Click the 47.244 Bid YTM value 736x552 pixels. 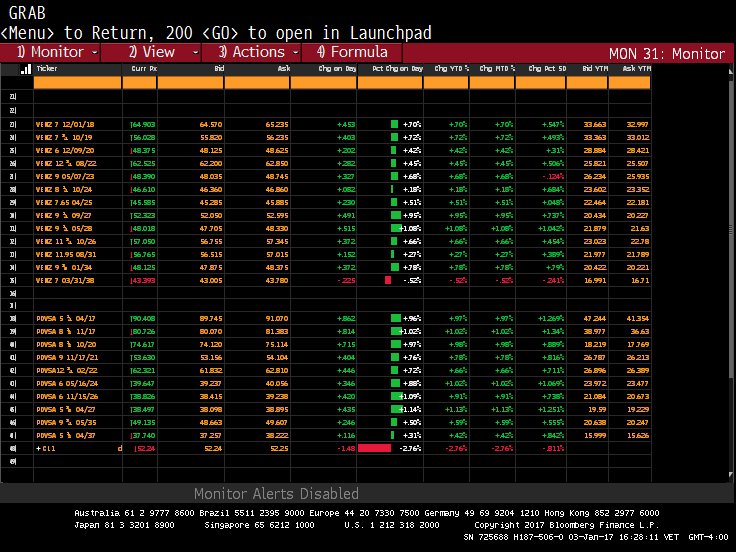[595, 318]
